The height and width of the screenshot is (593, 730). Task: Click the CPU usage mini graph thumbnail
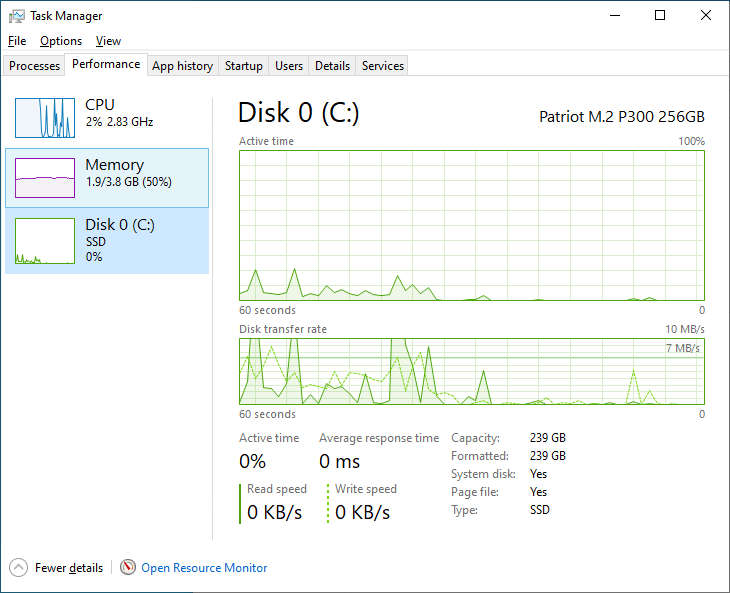[x=45, y=117]
